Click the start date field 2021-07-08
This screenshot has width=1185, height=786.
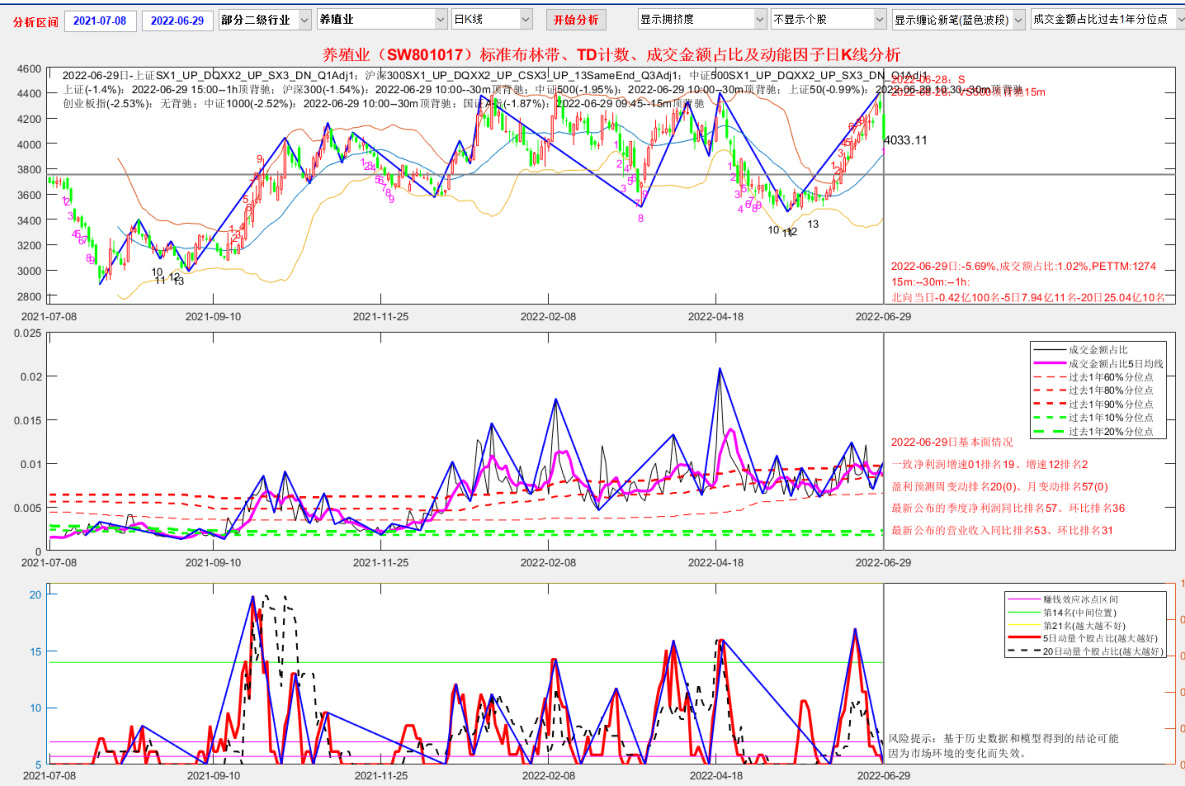point(100,20)
